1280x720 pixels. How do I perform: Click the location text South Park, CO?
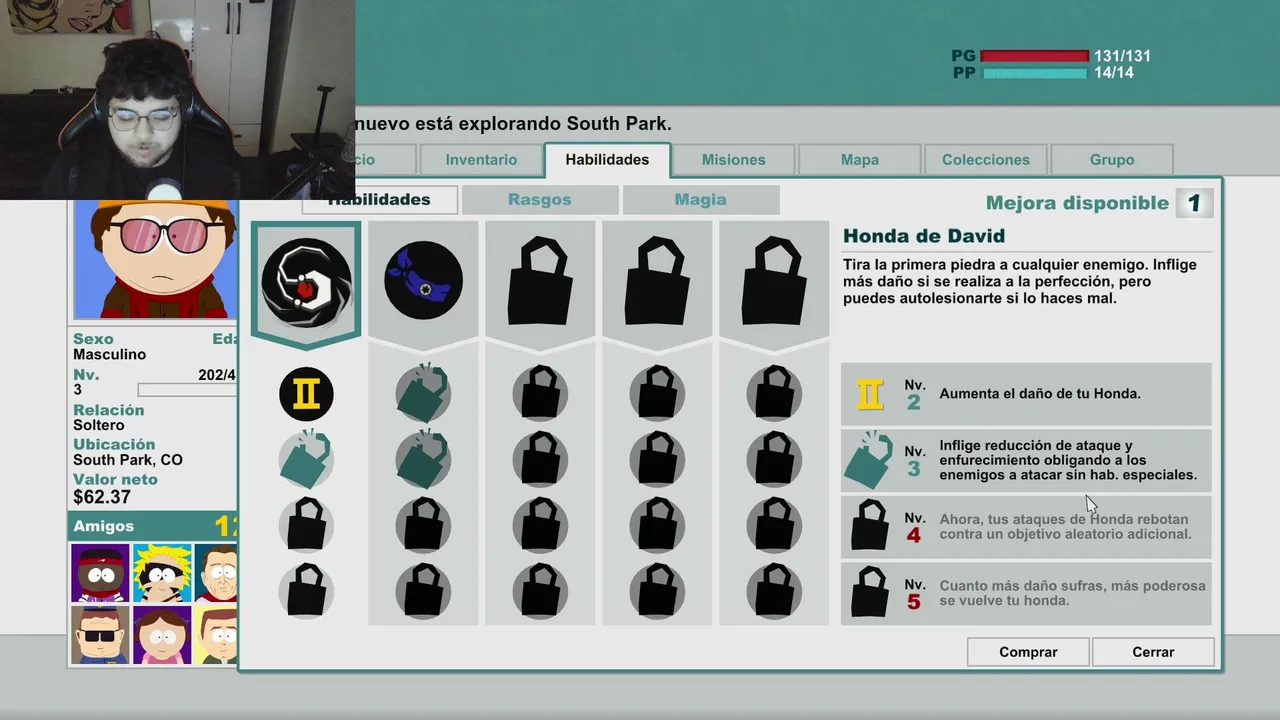128,461
